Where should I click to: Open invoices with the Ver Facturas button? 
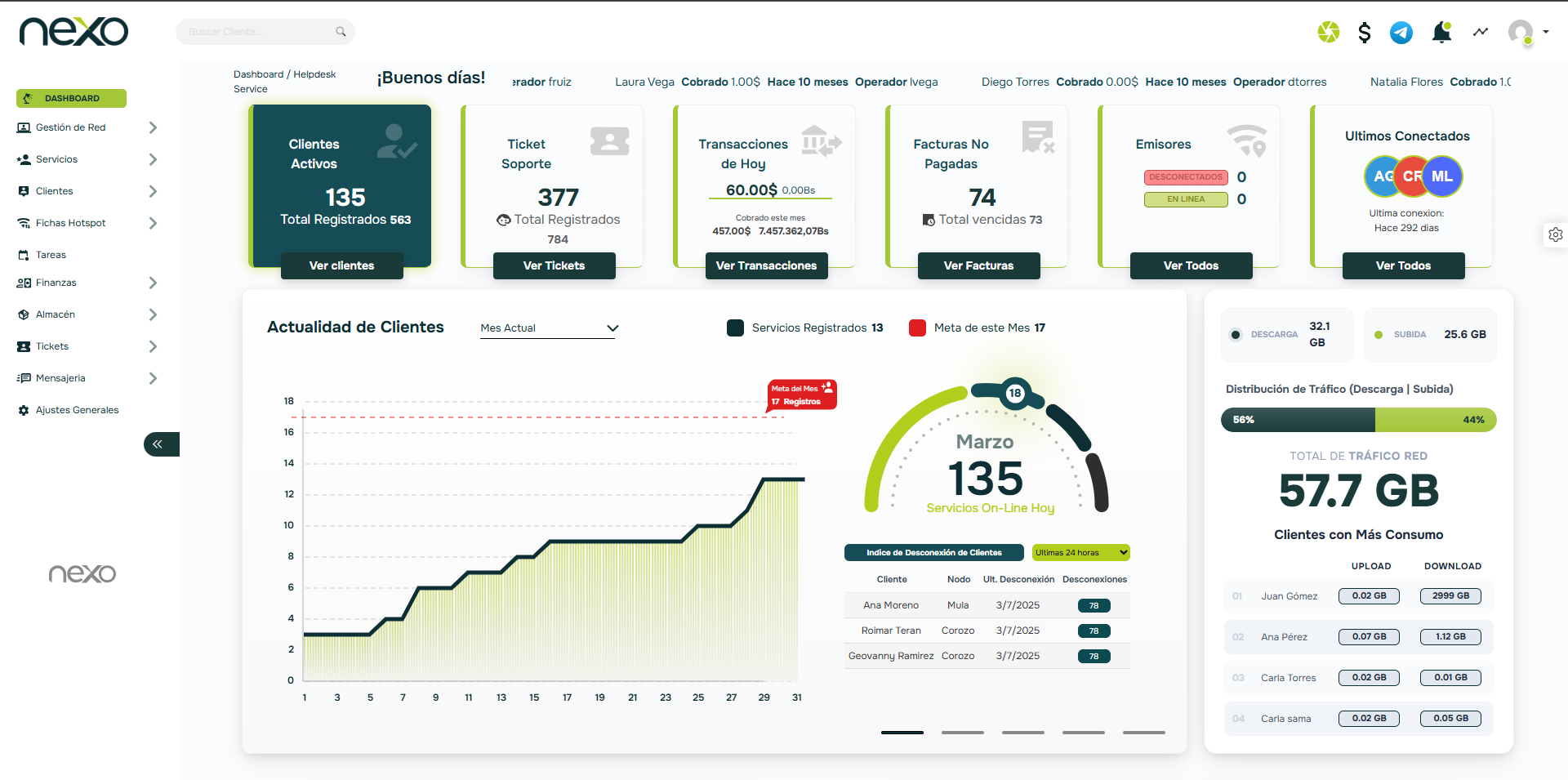coord(978,265)
